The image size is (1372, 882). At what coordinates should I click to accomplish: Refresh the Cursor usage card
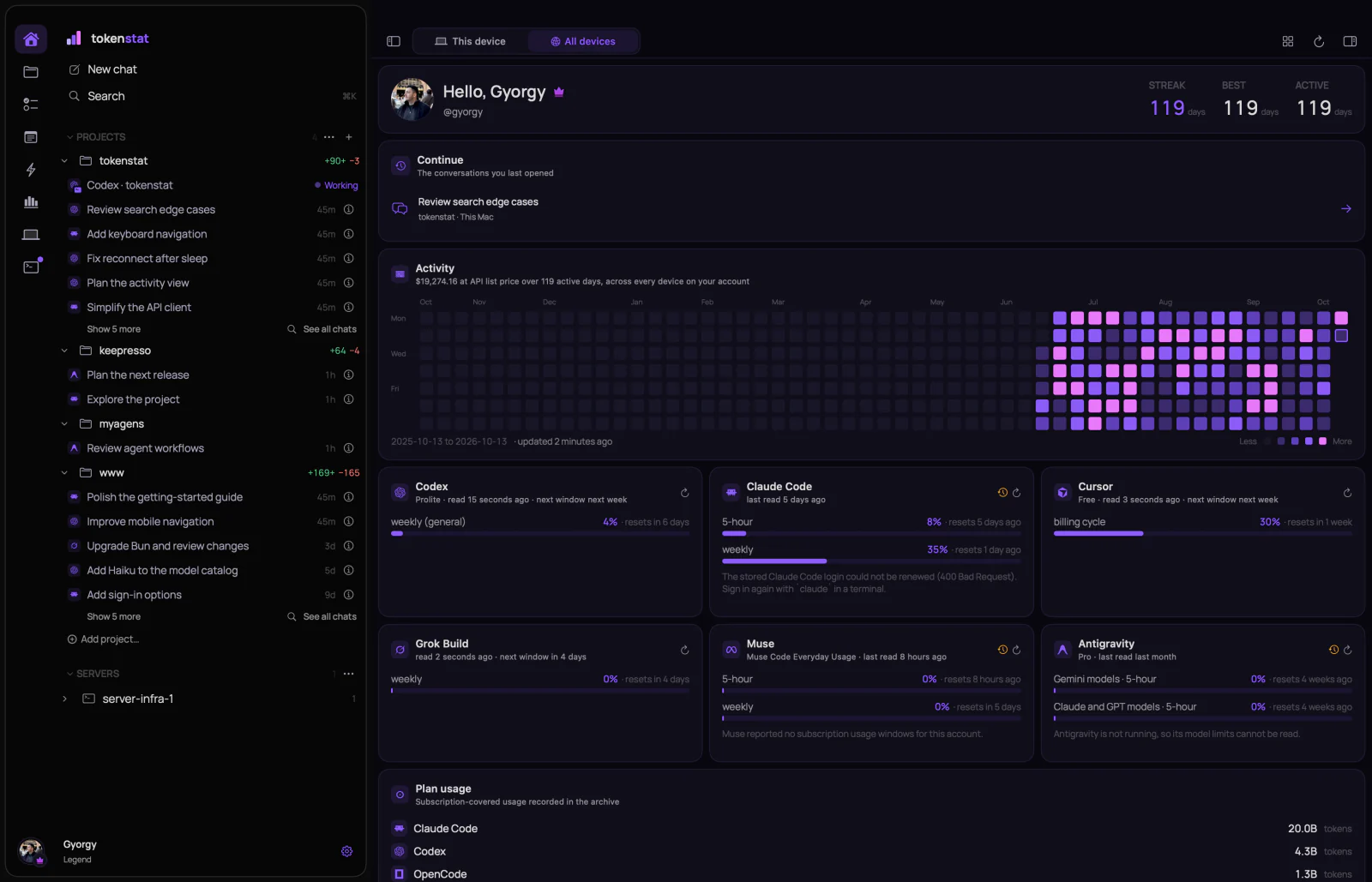(1347, 493)
